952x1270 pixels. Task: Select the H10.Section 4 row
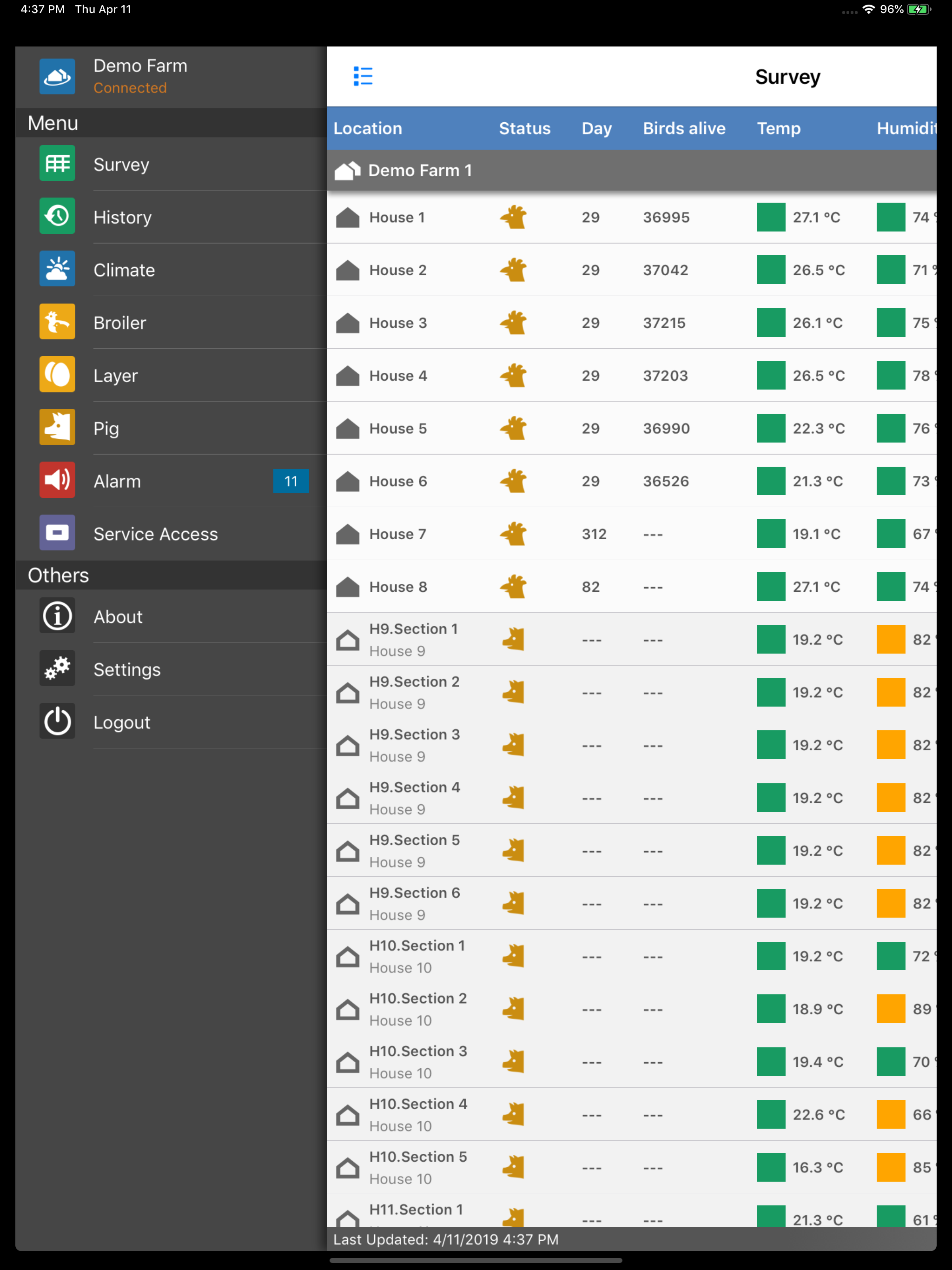[632, 1115]
